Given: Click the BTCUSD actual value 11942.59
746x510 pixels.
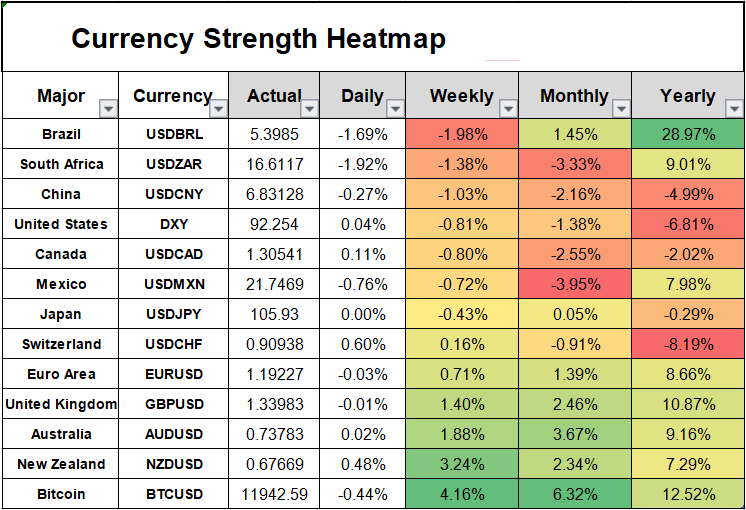Looking at the screenshot, I should click(274, 494).
